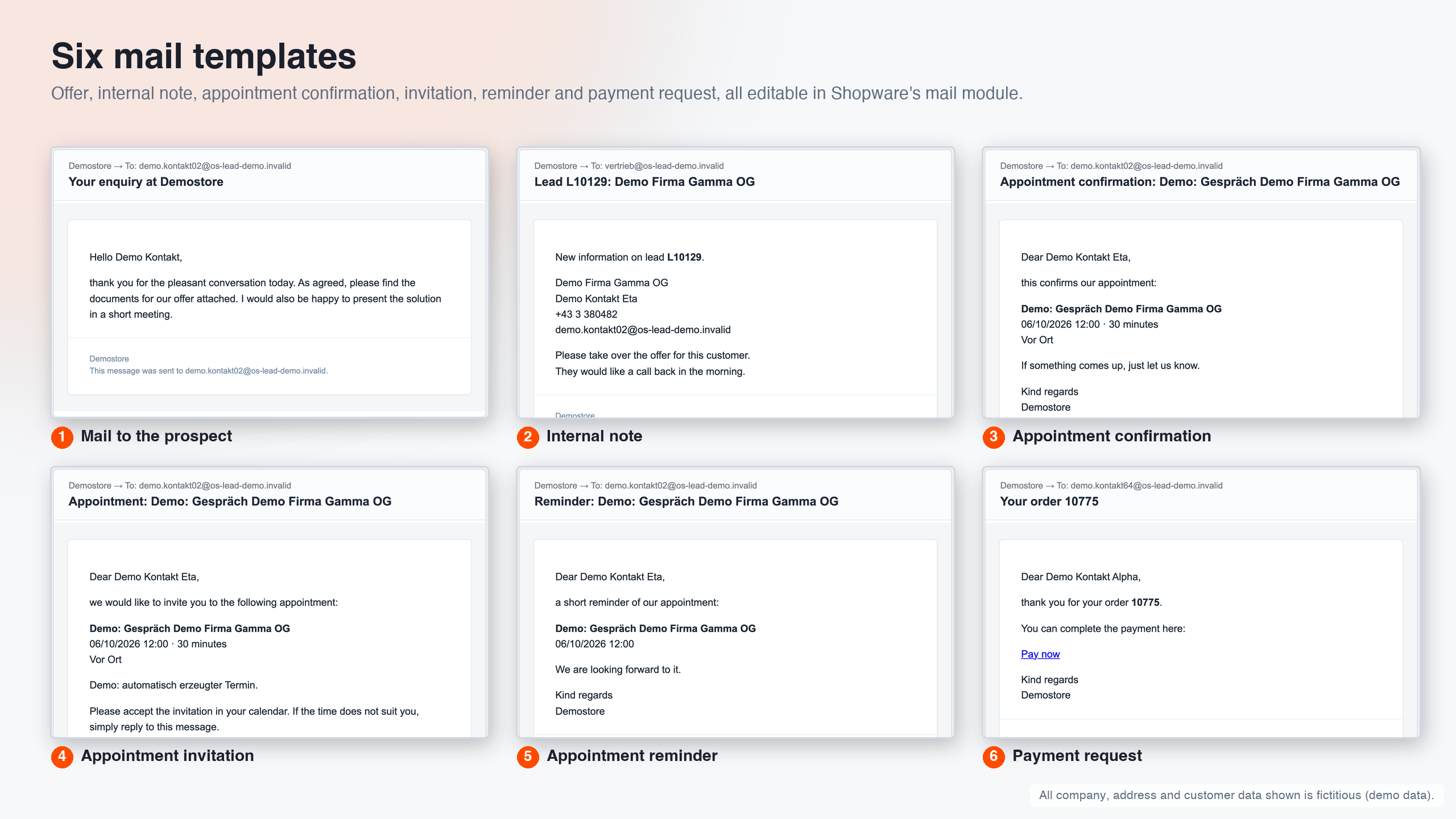Click 'We are looking forward to it.' line
The image size is (1456, 819).
[618, 670]
